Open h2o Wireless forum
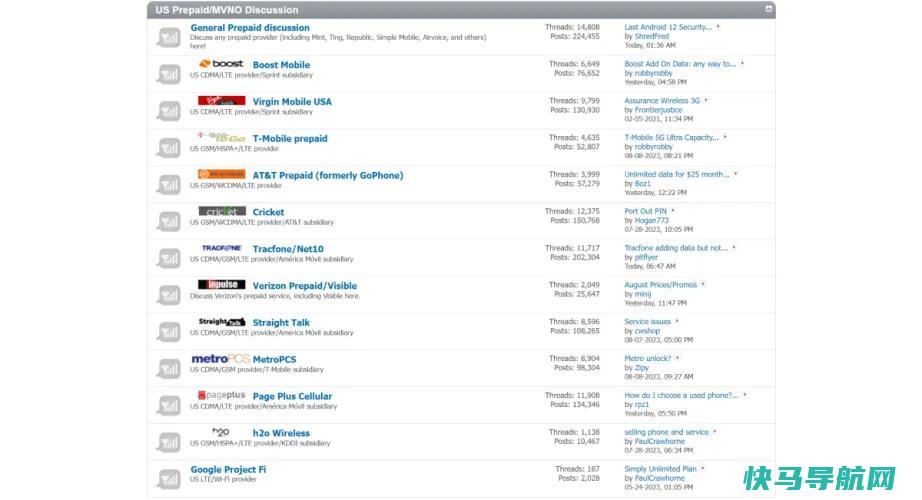 pyautogui.click(x=281, y=433)
